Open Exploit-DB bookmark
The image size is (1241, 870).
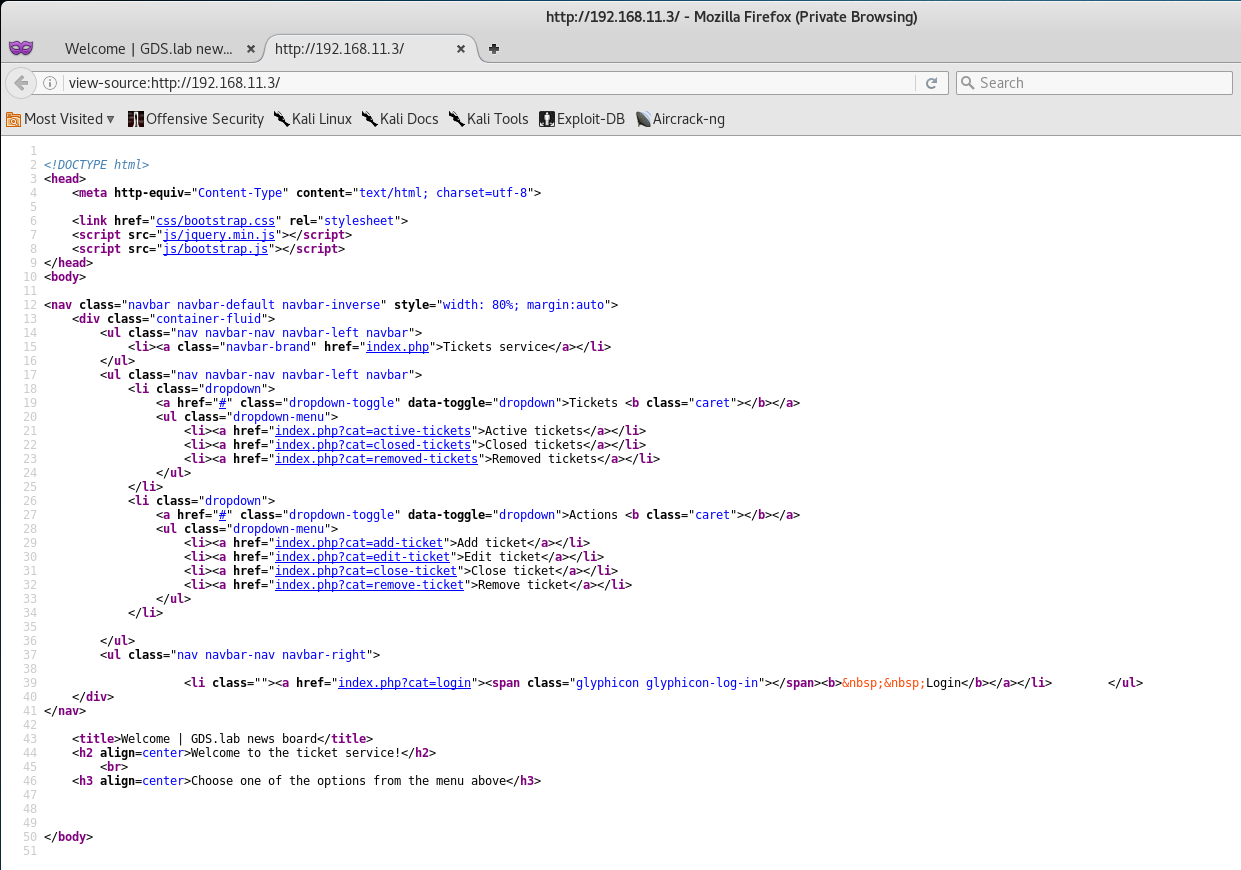click(x=582, y=119)
